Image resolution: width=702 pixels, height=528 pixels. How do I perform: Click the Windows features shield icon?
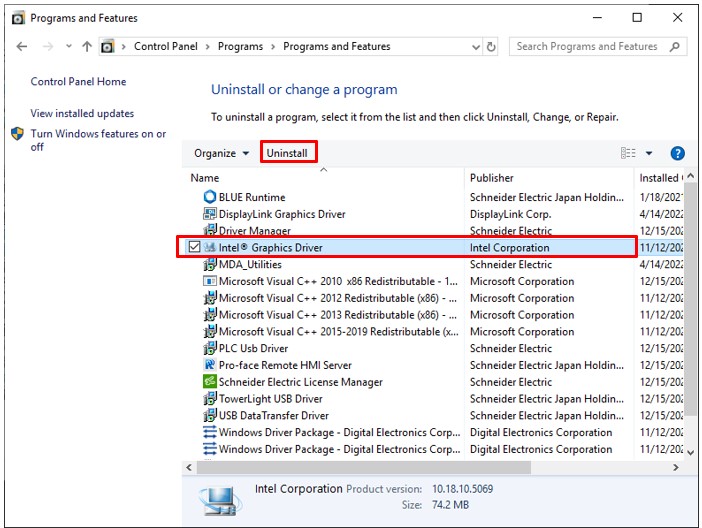(17, 133)
